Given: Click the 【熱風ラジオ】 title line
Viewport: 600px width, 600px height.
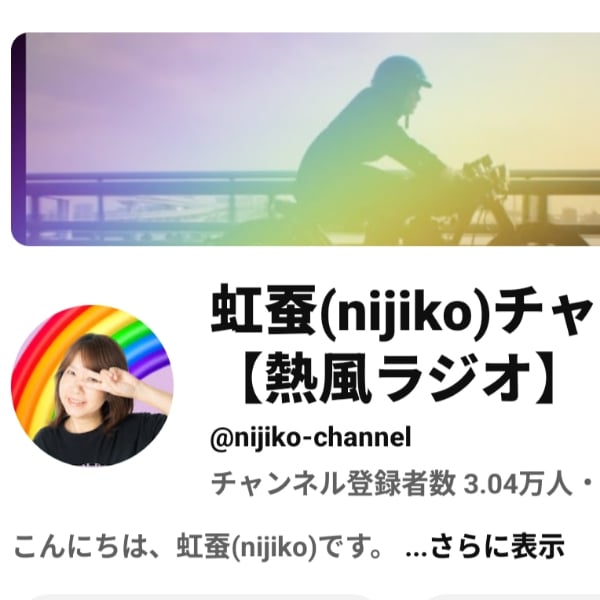Looking at the screenshot, I should (x=398, y=379).
